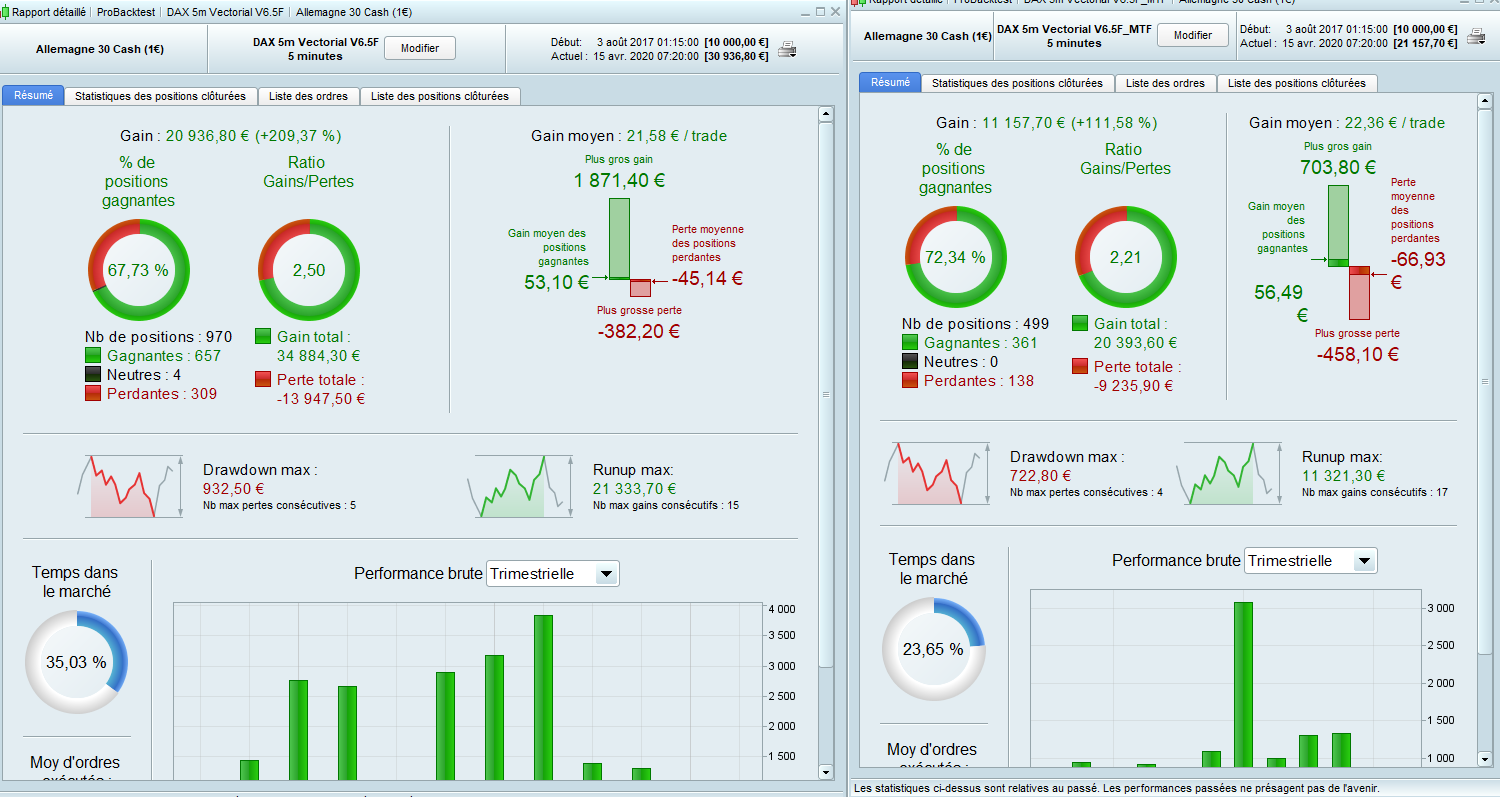Click the Modifier button for DAX 5m Vectorial V6.5F

[x=420, y=48]
